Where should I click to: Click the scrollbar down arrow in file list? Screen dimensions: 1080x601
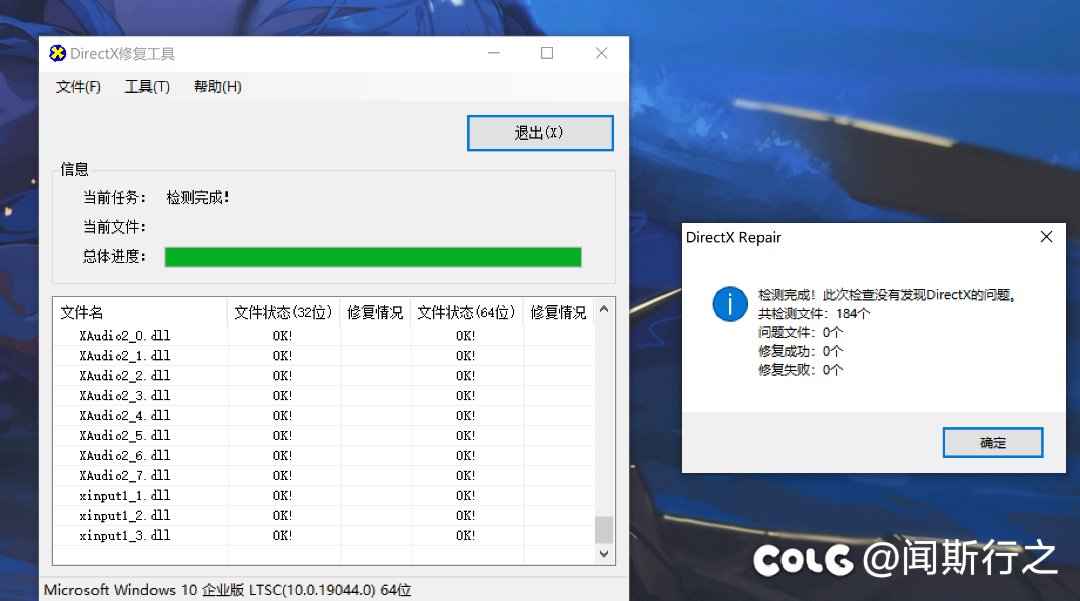tap(604, 553)
